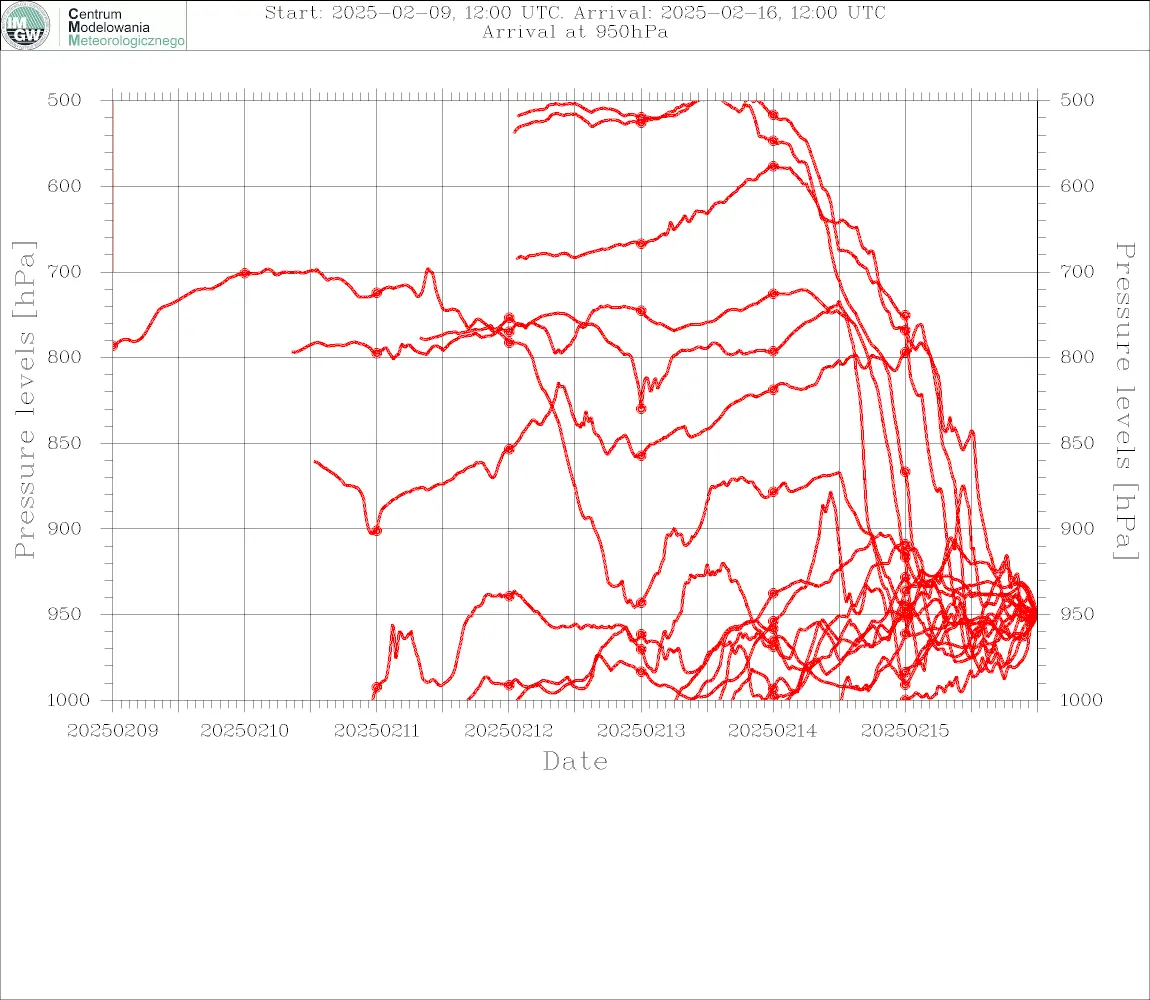Click the date label 20250210

tap(244, 731)
